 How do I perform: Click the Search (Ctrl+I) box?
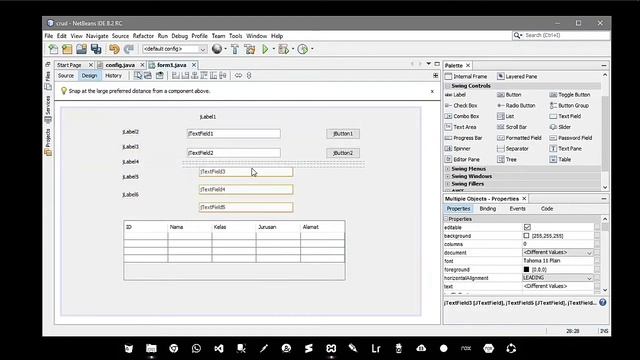coord(561,36)
